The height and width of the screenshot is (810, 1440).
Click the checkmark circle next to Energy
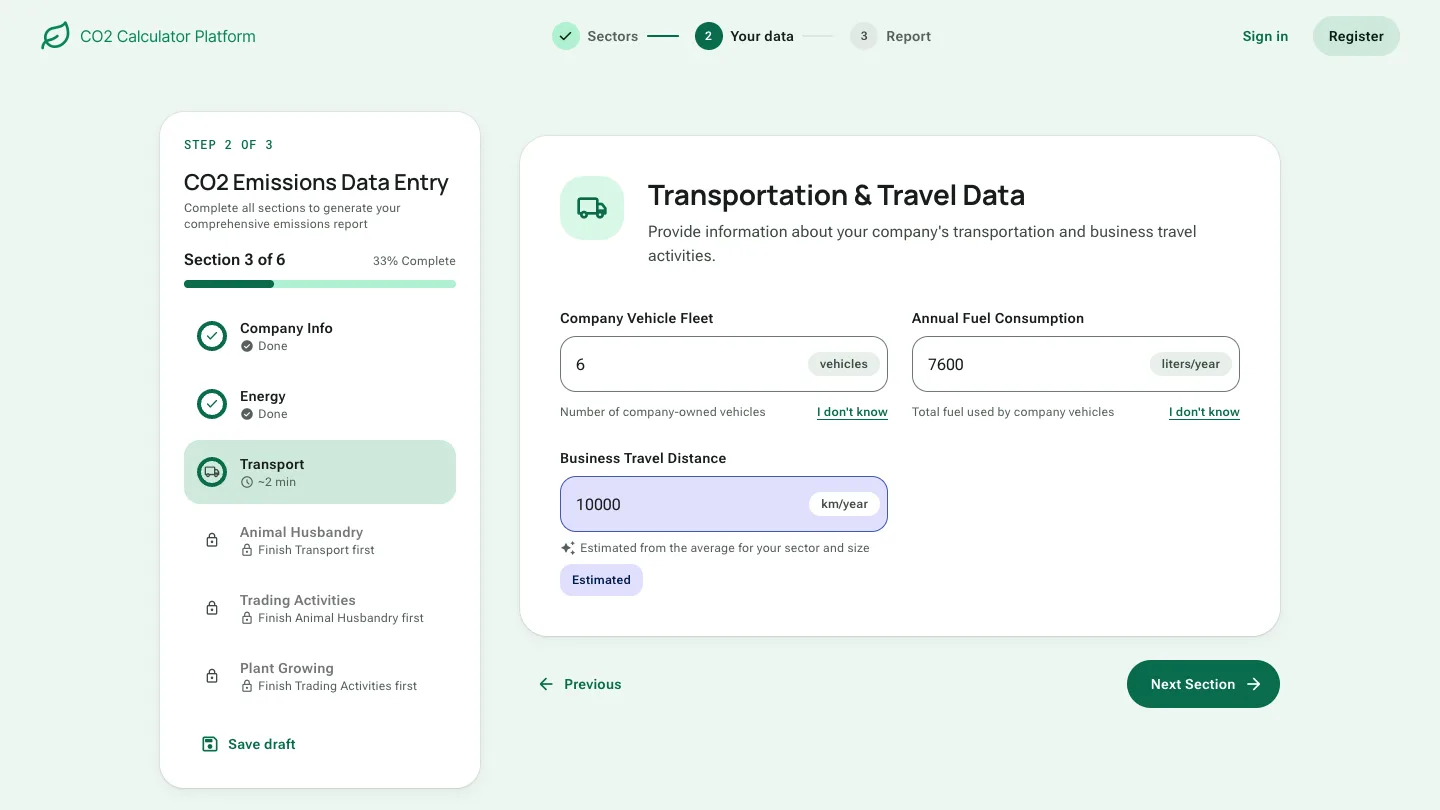212,404
